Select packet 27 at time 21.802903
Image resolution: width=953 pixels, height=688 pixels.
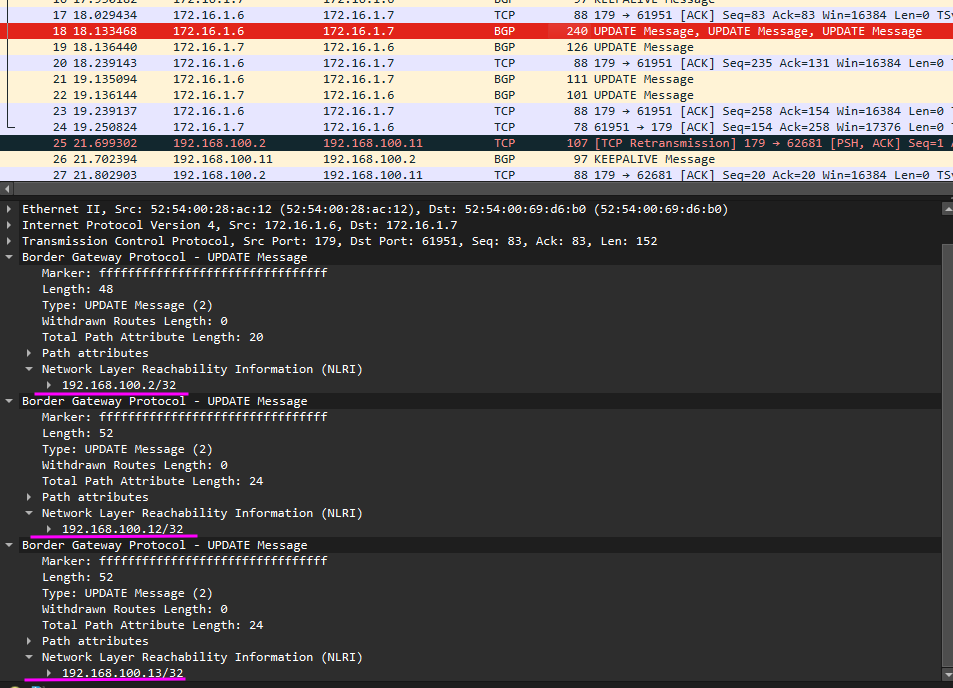coord(476,175)
